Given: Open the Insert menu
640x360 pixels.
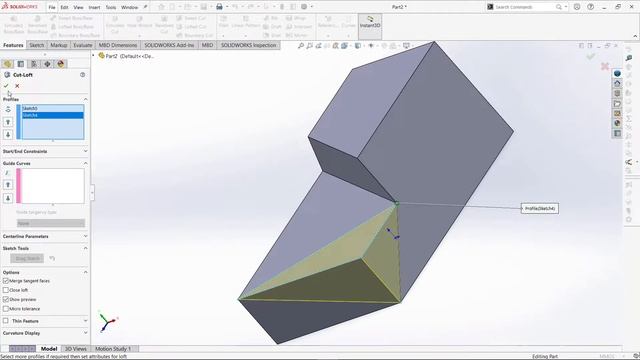Looking at the screenshot, I should (x=94, y=7).
